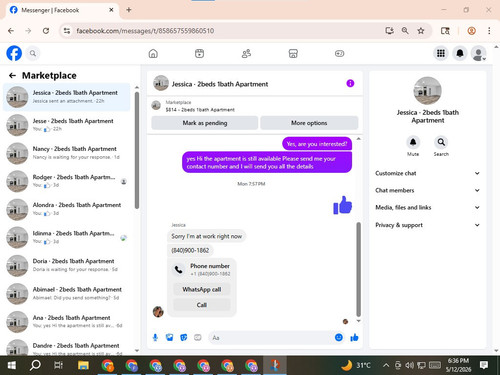Viewport: 500px width, 375px height.
Task: Open Nancy conversation in list
Action: (67, 153)
